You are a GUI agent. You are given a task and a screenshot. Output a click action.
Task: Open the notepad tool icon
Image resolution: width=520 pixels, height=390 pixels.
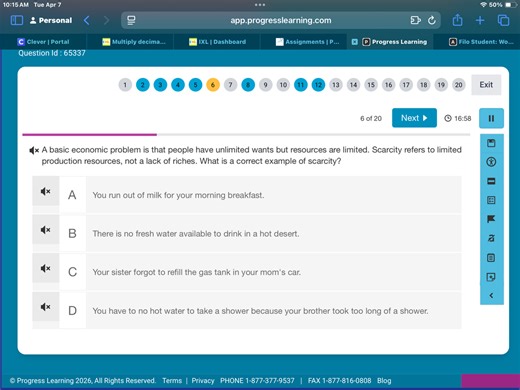pos(491,258)
